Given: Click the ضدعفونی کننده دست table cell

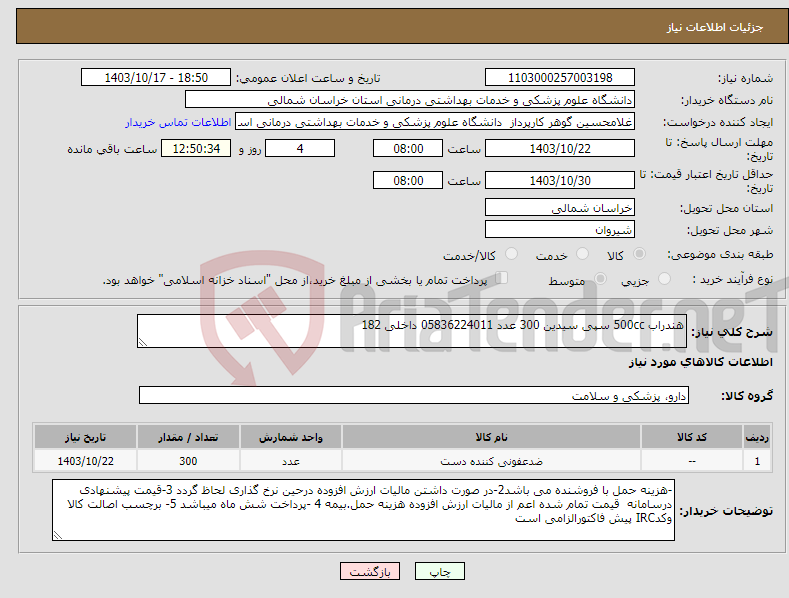Looking at the screenshot, I should click(x=491, y=461).
